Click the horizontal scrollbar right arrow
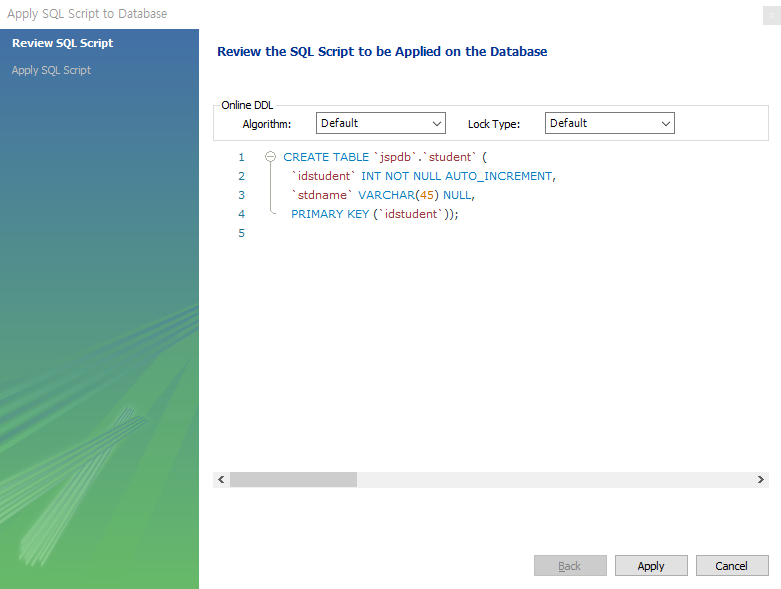The width and height of the screenshot is (781, 589). pyautogui.click(x=761, y=479)
